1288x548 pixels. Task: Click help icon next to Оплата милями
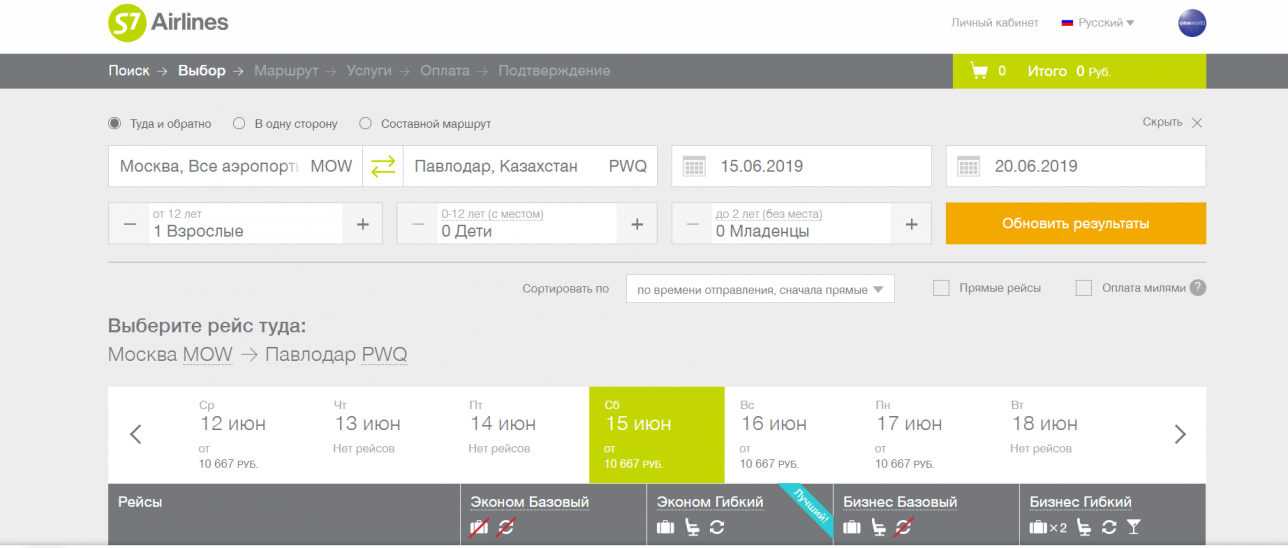pyautogui.click(x=1198, y=288)
